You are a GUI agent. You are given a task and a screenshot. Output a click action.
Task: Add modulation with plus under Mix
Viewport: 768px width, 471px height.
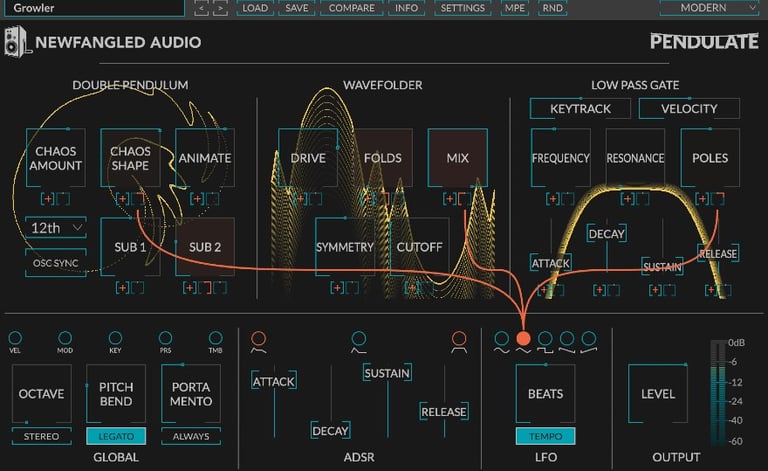(449, 199)
